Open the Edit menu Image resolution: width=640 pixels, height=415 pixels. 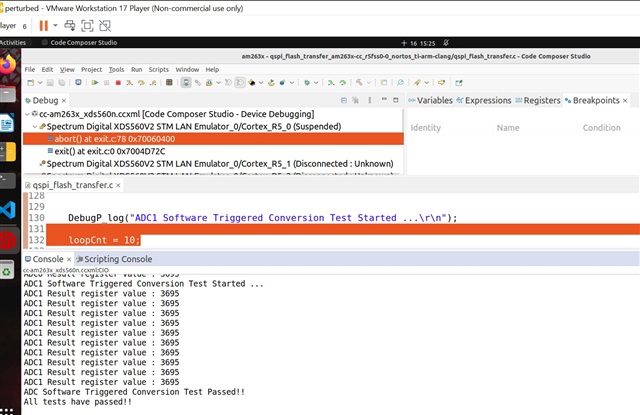(47, 69)
